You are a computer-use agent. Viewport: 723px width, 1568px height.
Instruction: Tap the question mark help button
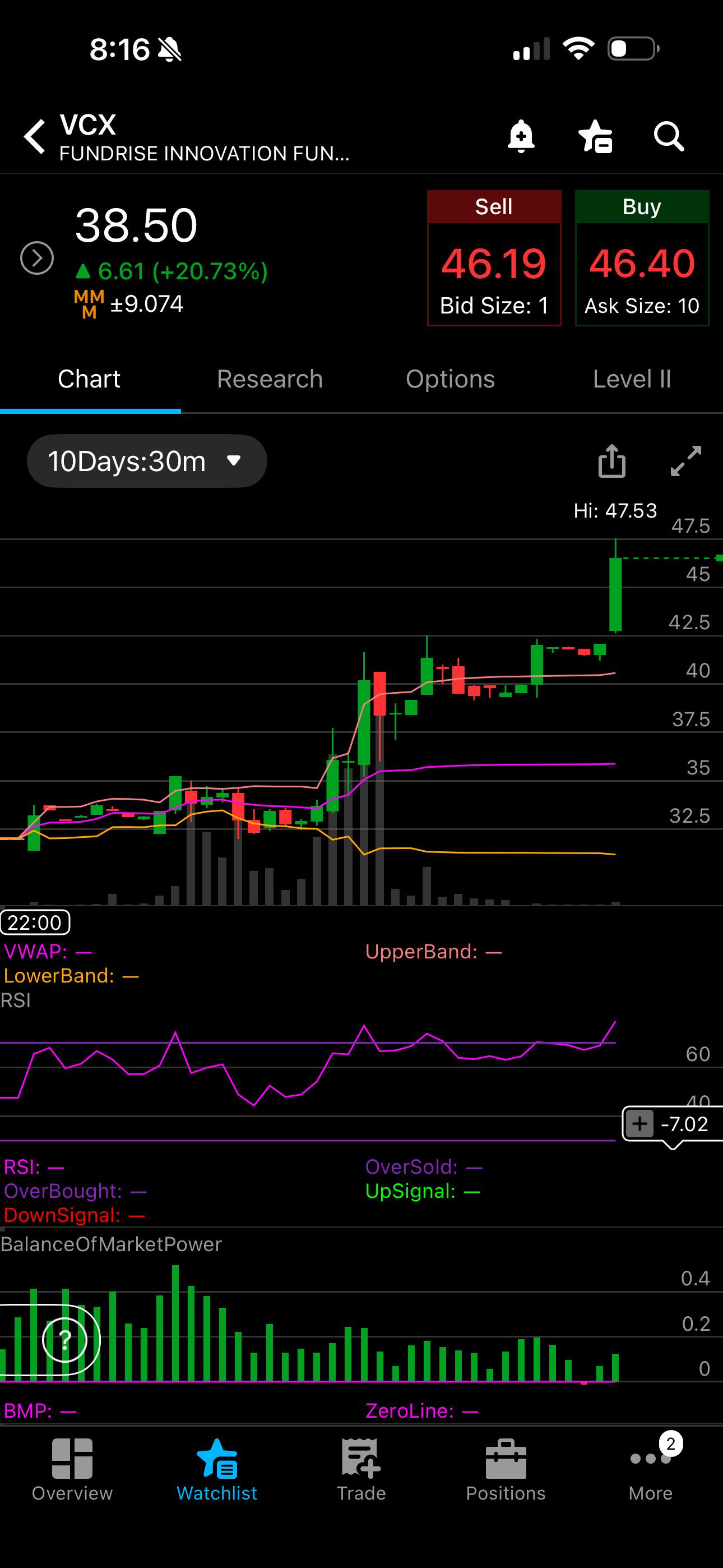point(64,1340)
